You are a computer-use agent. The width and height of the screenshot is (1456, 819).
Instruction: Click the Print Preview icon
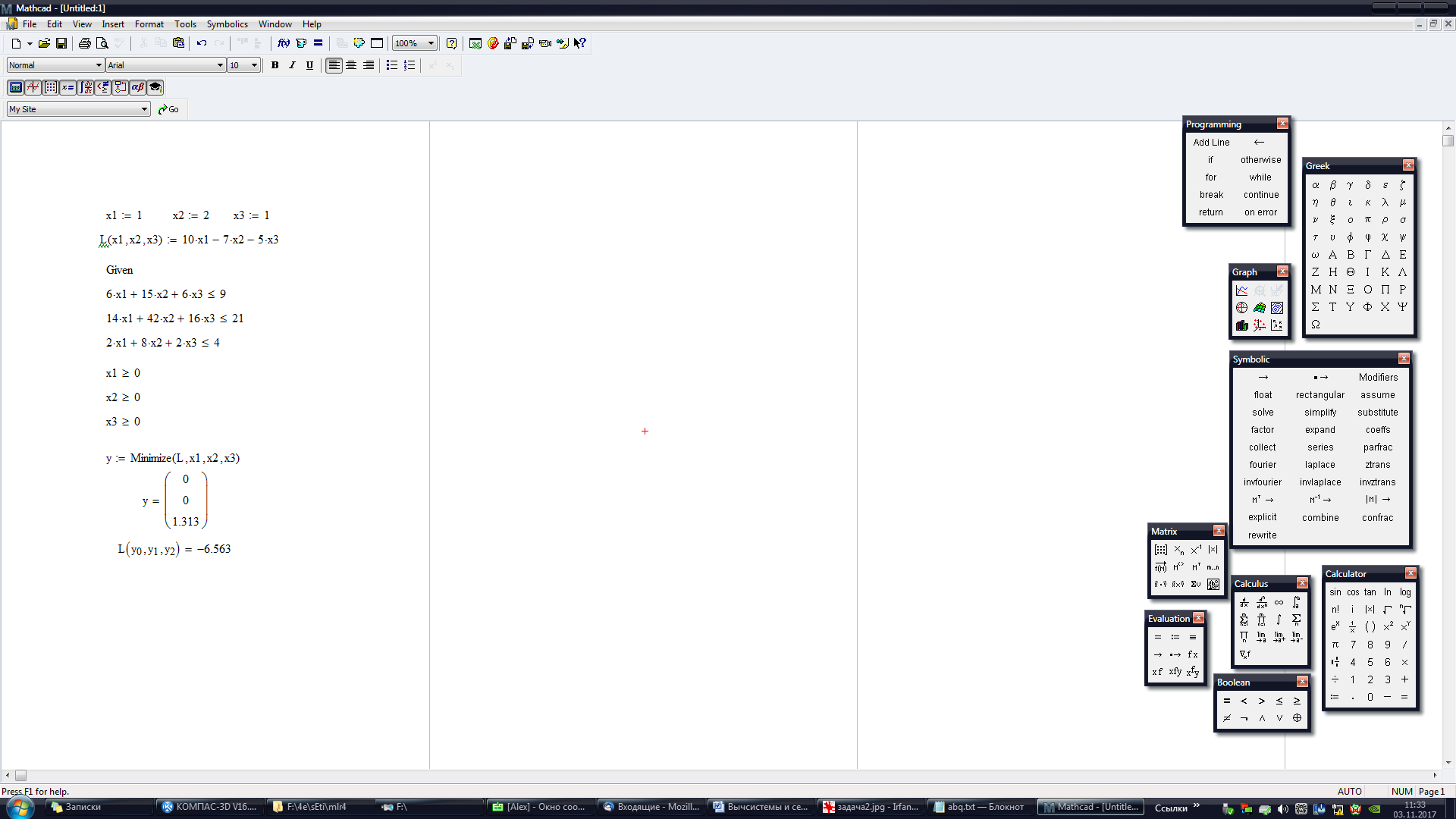pyautogui.click(x=102, y=43)
